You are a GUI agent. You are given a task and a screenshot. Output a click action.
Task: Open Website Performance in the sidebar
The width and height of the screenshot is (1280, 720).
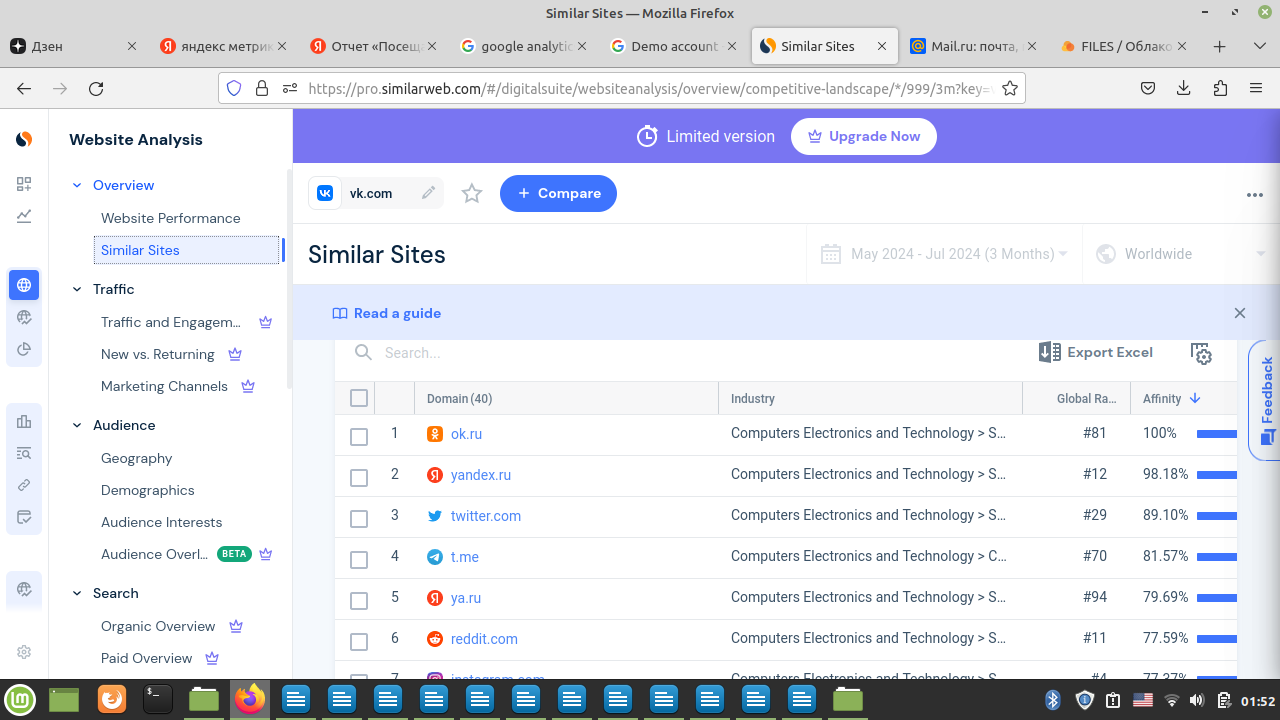tap(170, 218)
